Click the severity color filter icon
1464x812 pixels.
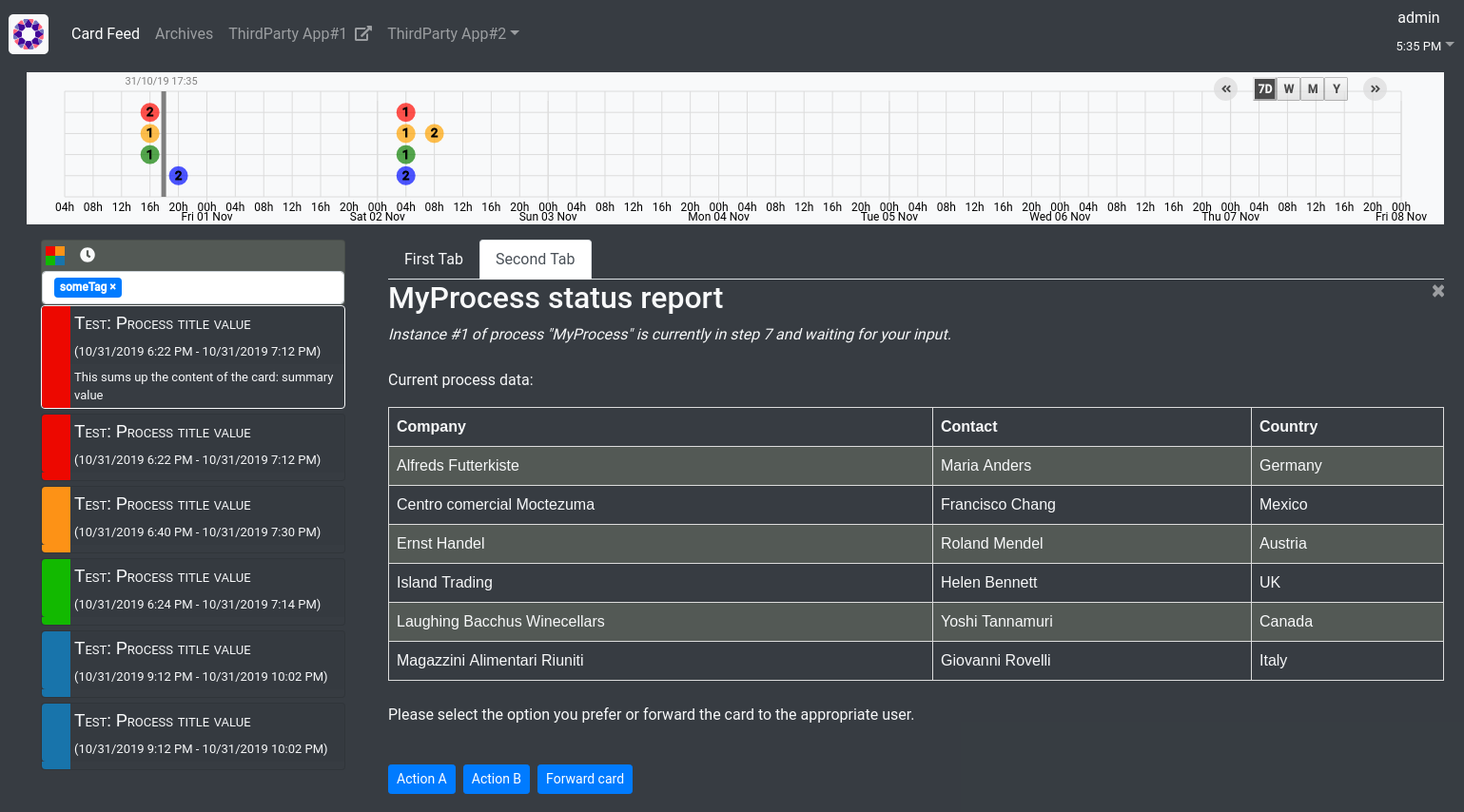[x=55, y=255]
